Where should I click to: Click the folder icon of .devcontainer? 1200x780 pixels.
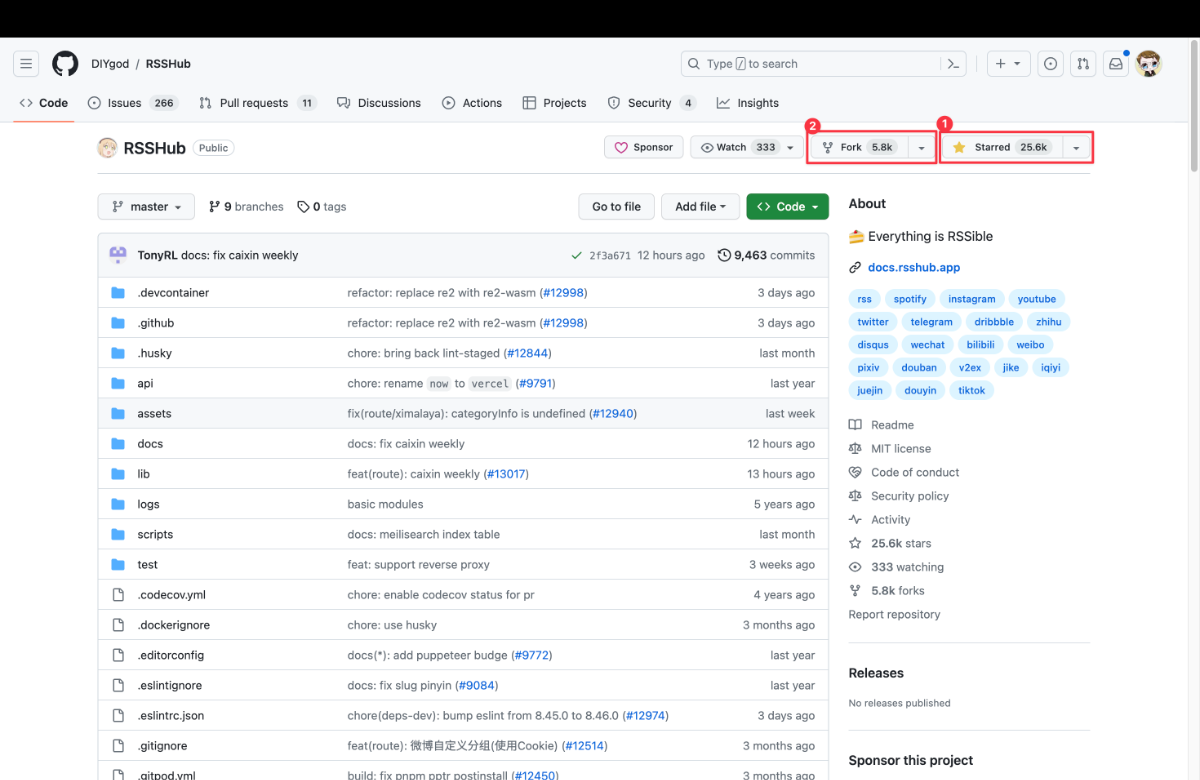pos(118,293)
